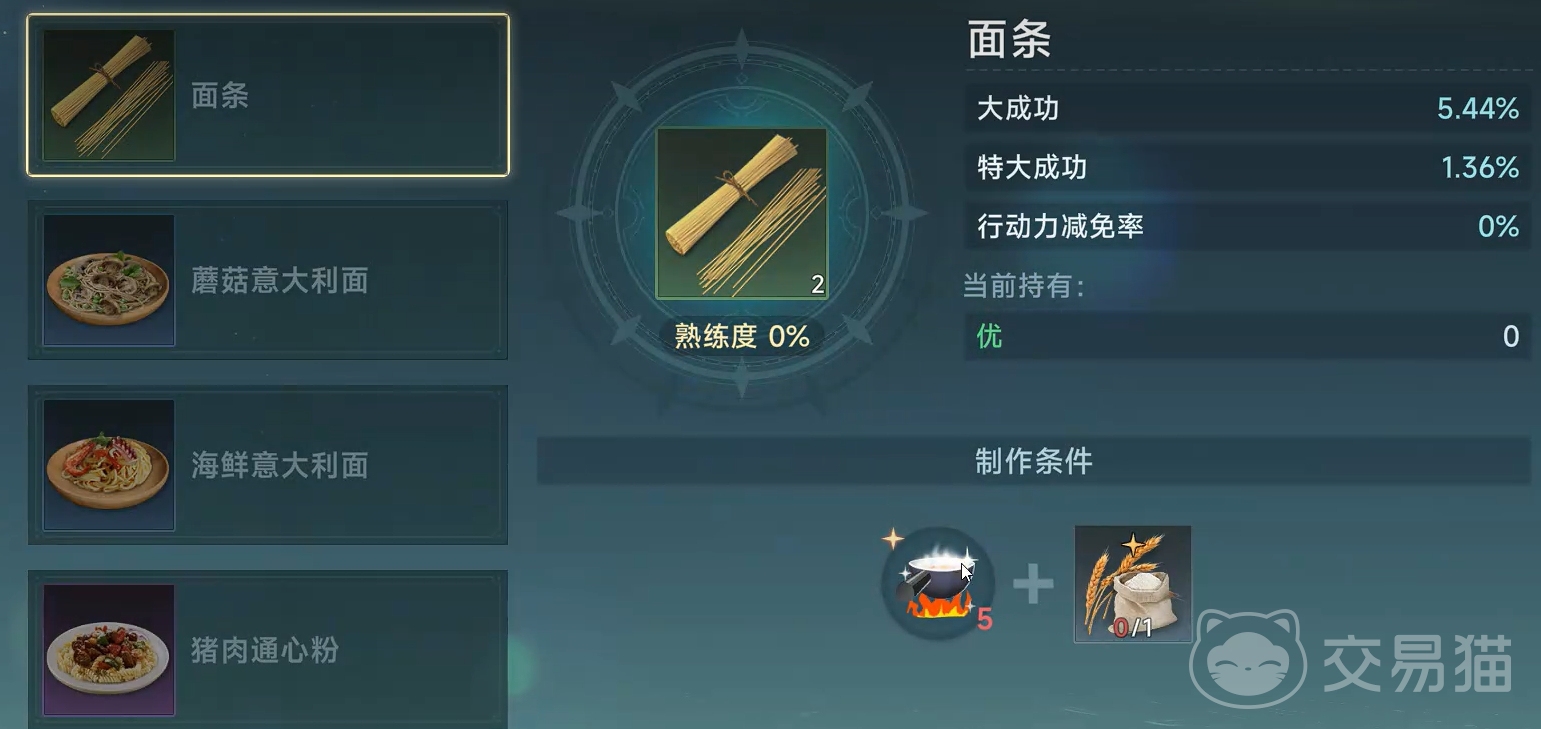This screenshot has height=729, width=1541.
Task: Click the large noodle icon inside the circle
Action: click(742, 213)
